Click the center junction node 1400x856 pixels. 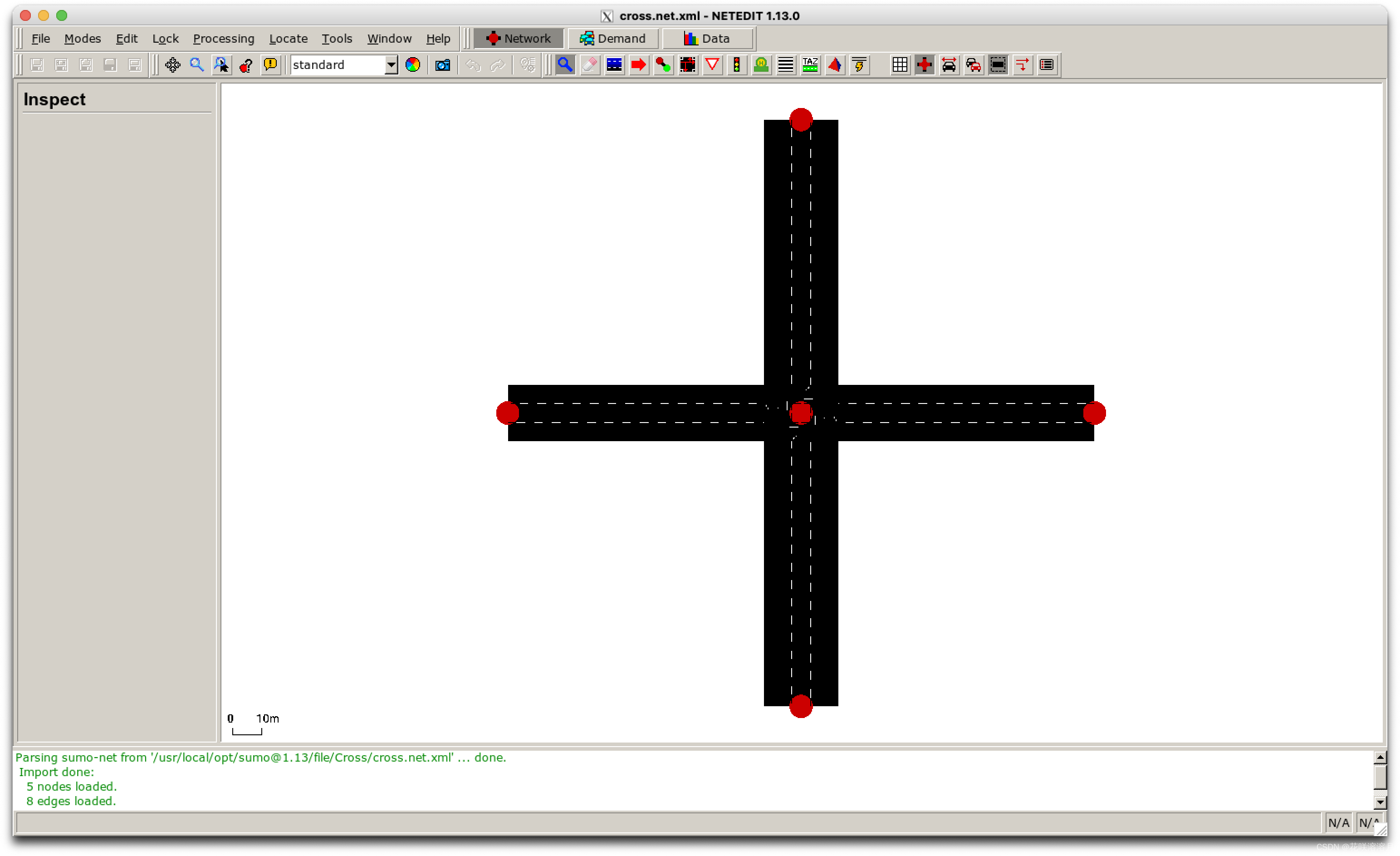point(801,413)
